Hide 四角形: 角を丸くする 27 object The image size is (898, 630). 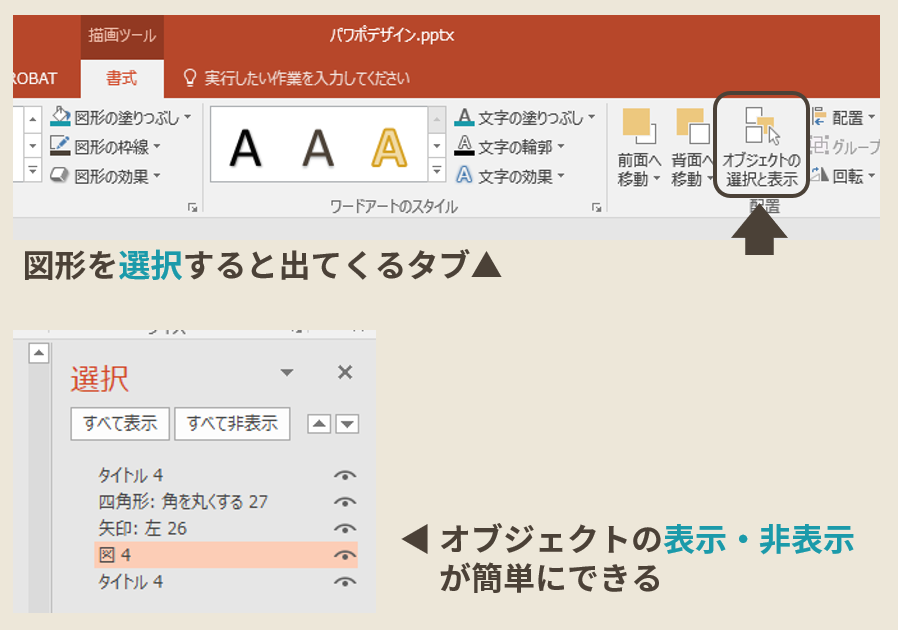click(345, 502)
